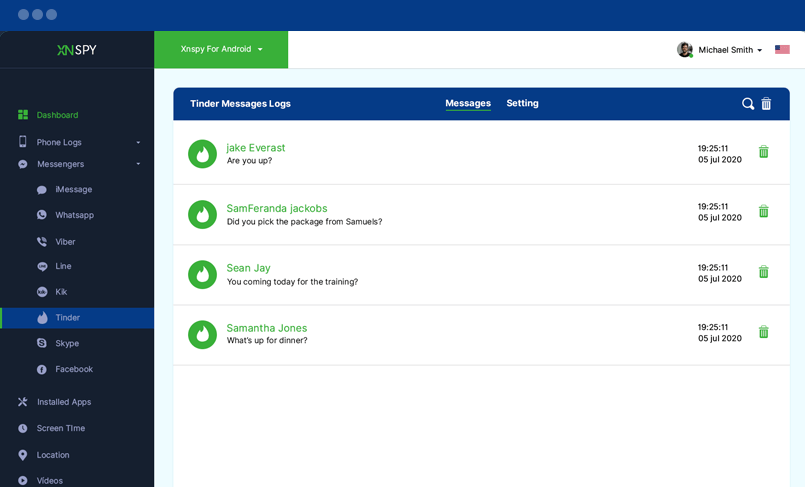Click the trash icon in the header bar
Image resolution: width=805 pixels, height=487 pixels.
767,104
